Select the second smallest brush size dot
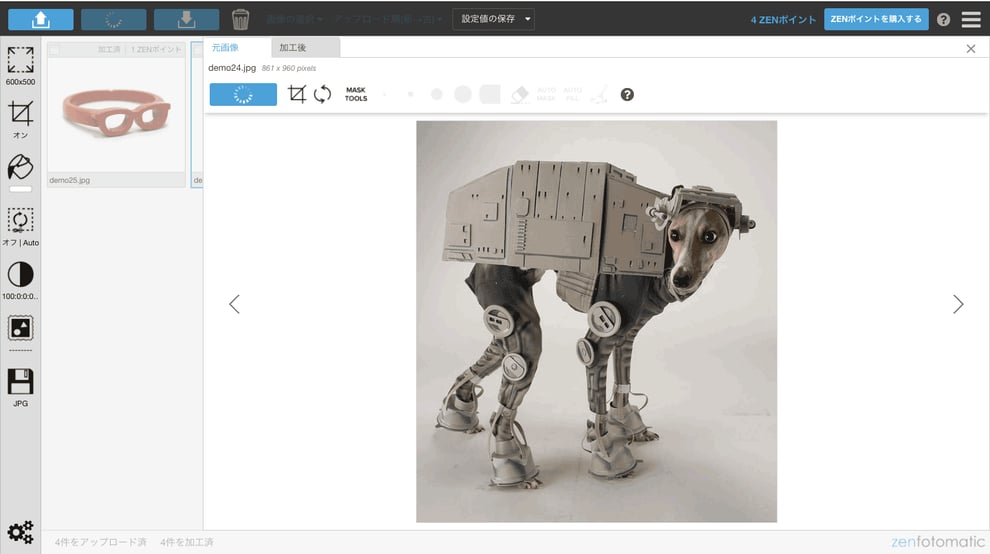The image size is (990, 554). (410, 95)
